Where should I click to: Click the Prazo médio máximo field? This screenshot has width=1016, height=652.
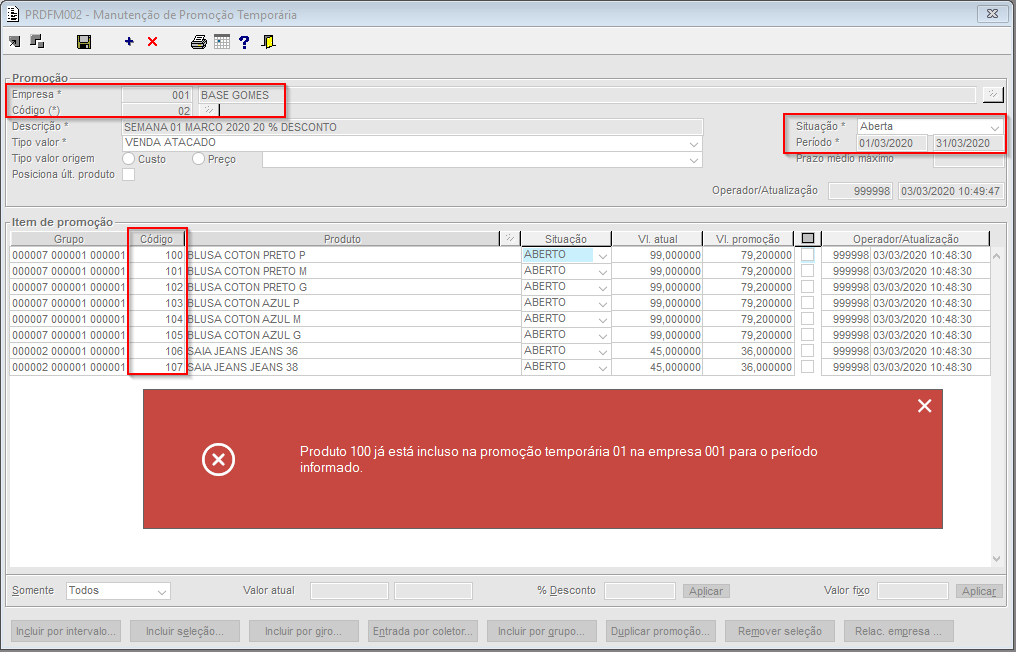[x=968, y=159]
